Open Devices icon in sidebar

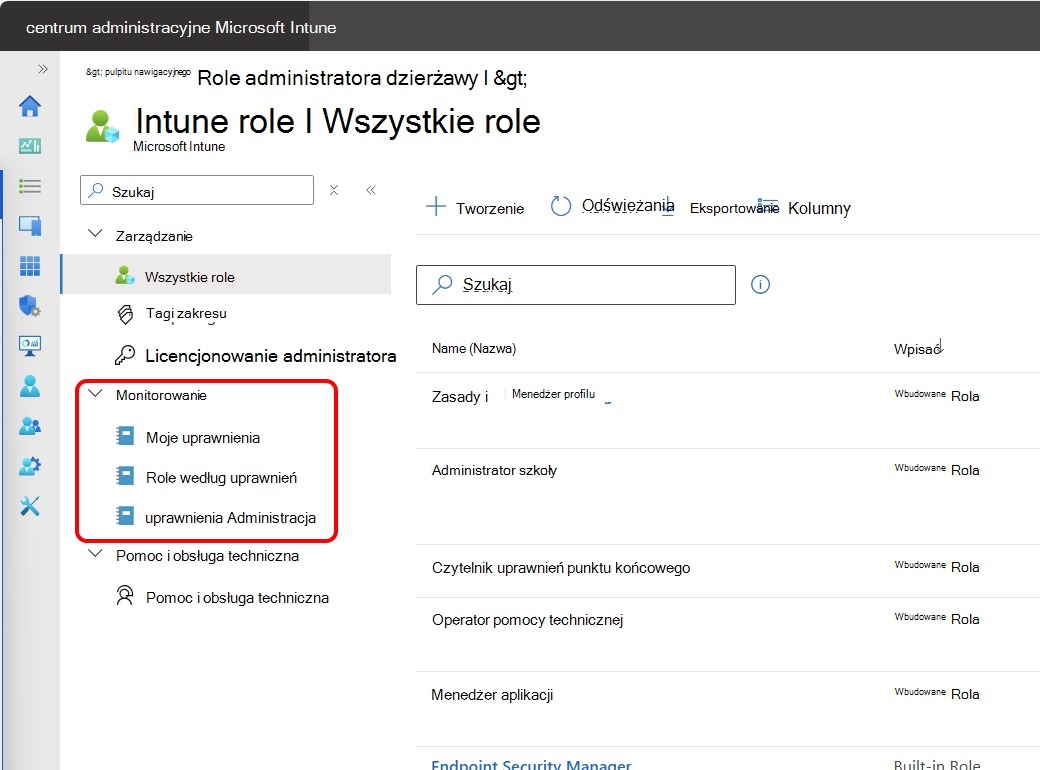pos(30,226)
